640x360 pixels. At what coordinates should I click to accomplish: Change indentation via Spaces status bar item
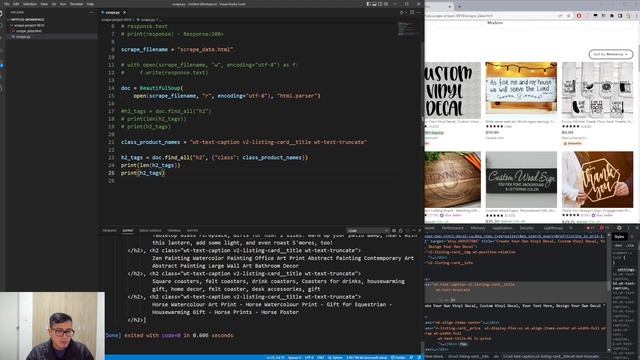(294, 358)
